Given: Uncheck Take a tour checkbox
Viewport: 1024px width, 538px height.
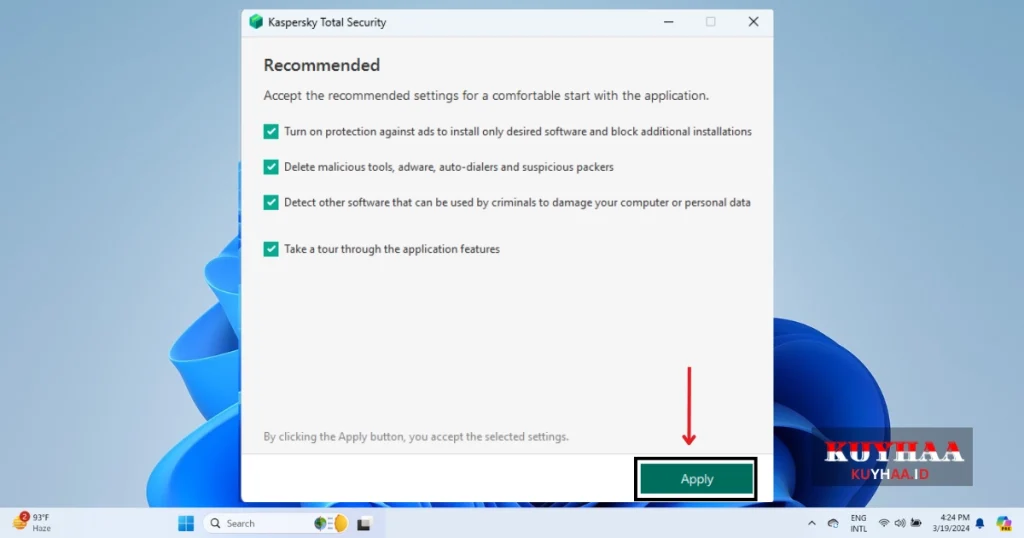Looking at the screenshot, I should (x=271, y=249).
